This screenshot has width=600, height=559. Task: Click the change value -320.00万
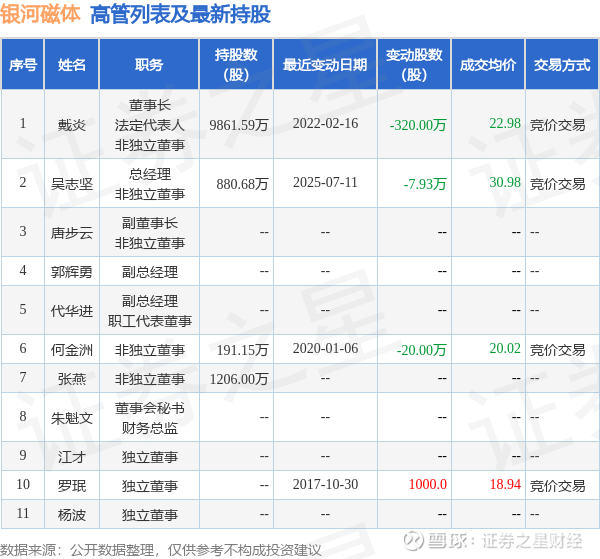coord(418,125)
